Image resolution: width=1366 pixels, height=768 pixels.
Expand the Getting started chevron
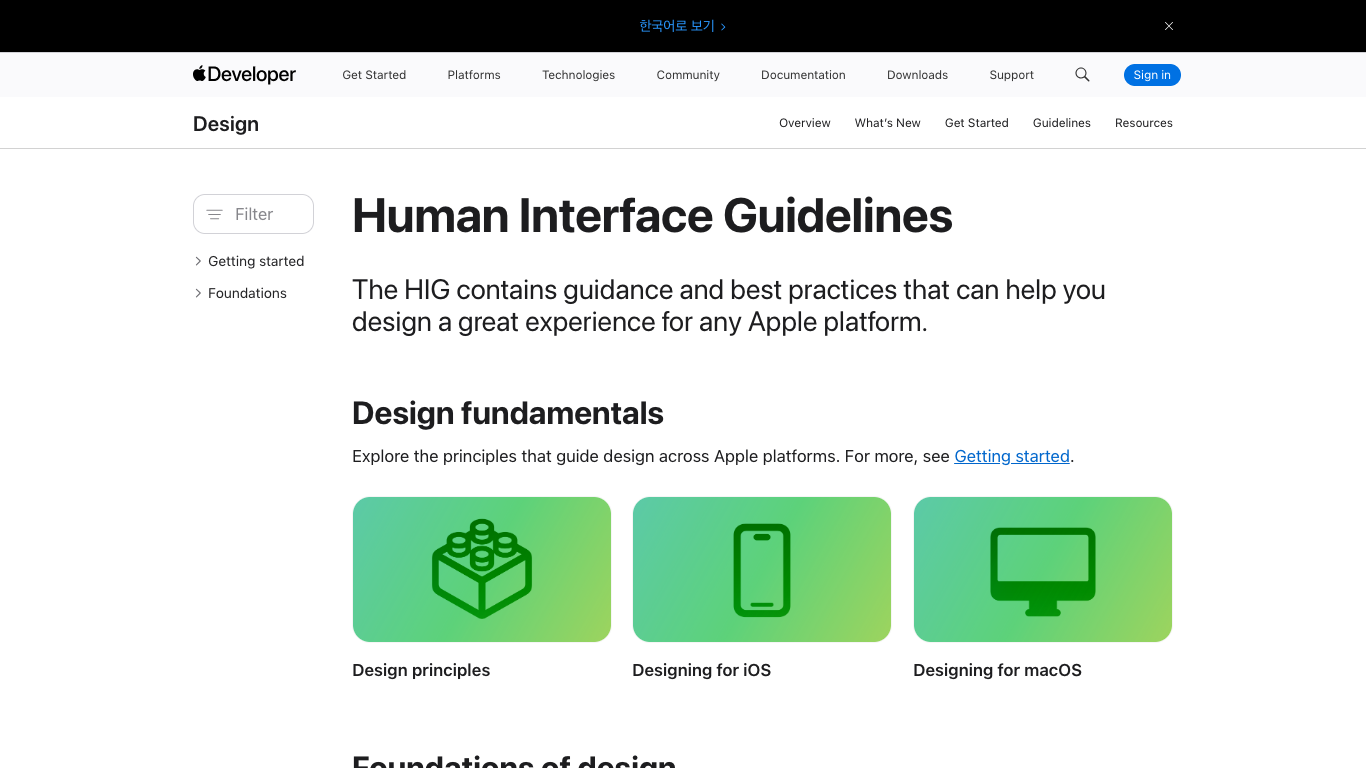coord(198,261)
